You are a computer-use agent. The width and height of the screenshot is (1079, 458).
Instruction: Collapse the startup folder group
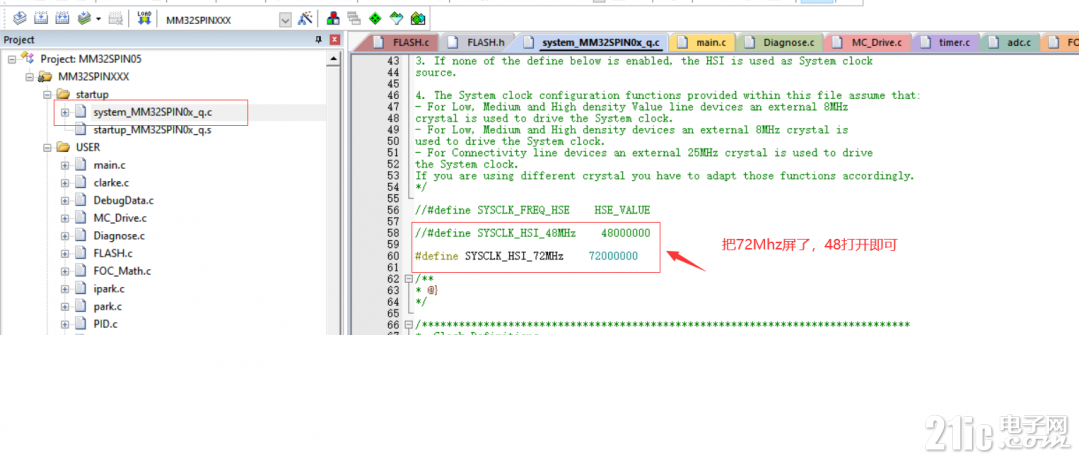pos(47,94)
